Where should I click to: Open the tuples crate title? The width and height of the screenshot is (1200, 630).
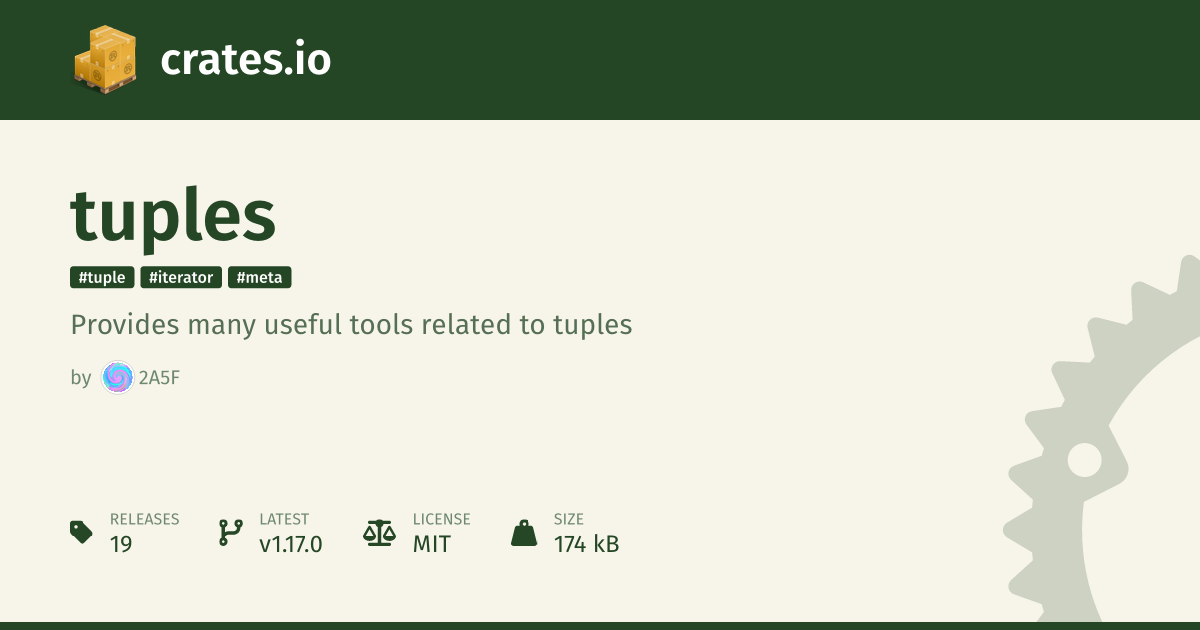pos(173,216)
